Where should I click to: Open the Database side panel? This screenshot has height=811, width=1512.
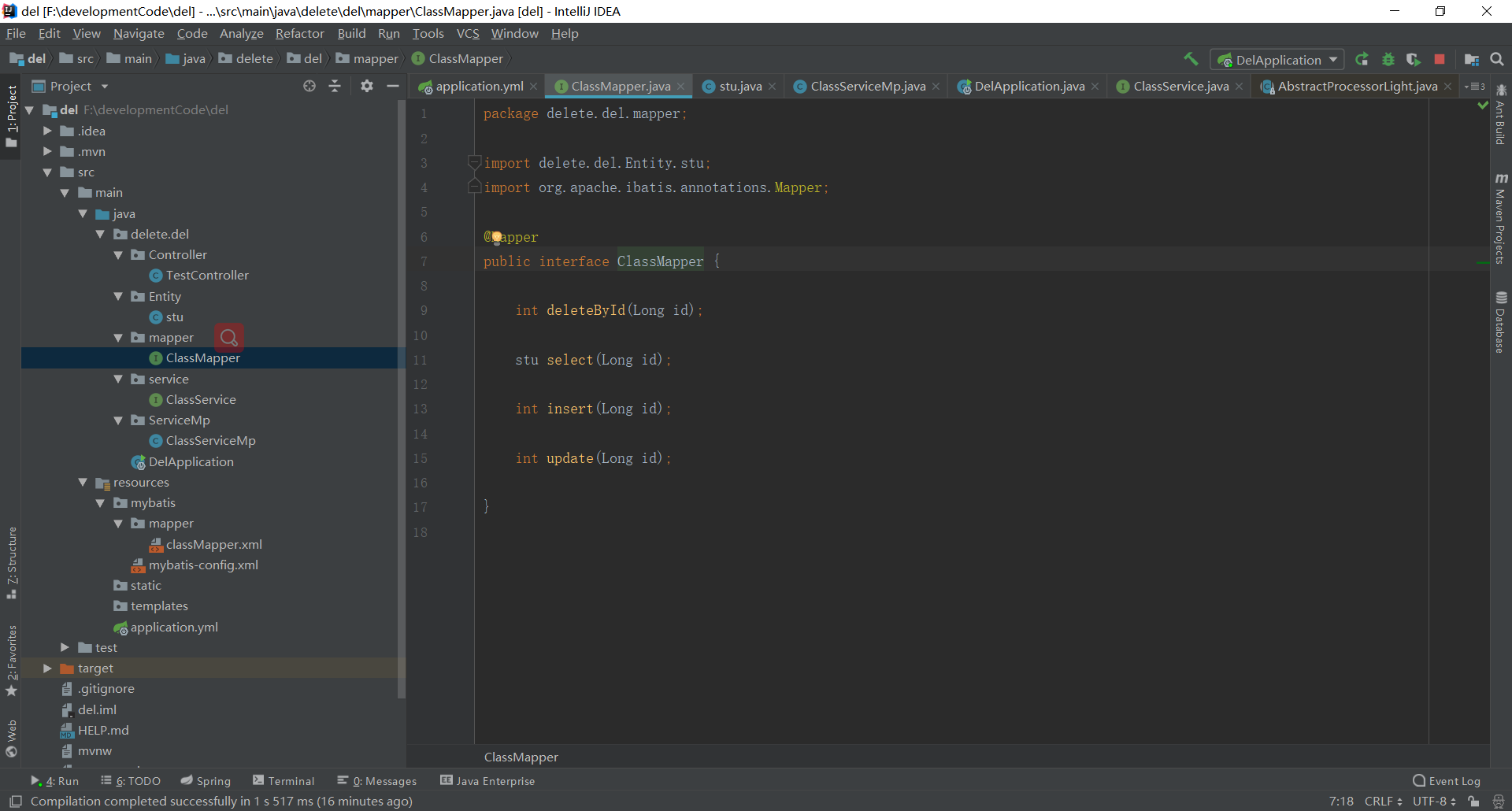click(x=1501, y=322)
